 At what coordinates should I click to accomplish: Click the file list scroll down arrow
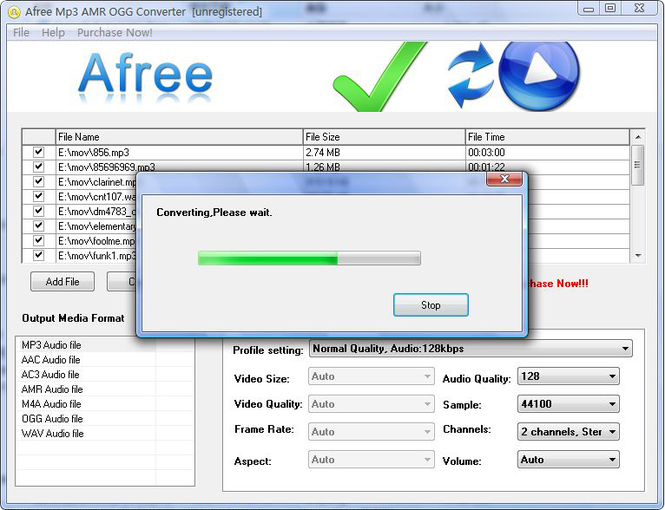pyautogui.click(x=638, y=255)
